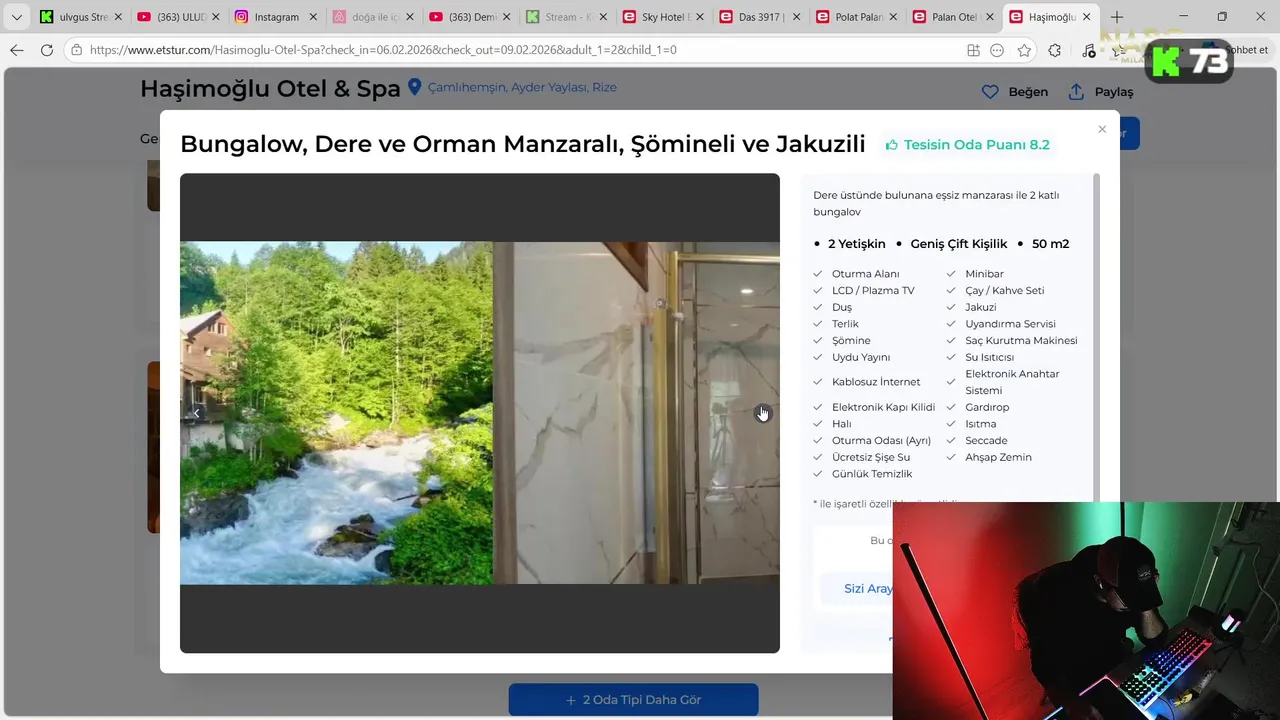Close the Instagram tab

[313, 17]
